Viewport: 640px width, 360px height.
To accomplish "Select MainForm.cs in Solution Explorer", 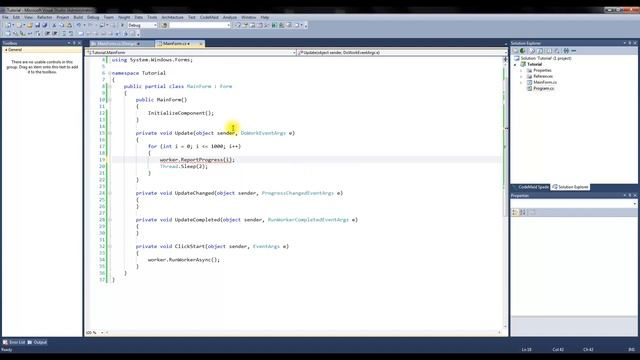I will pos(544,82).
